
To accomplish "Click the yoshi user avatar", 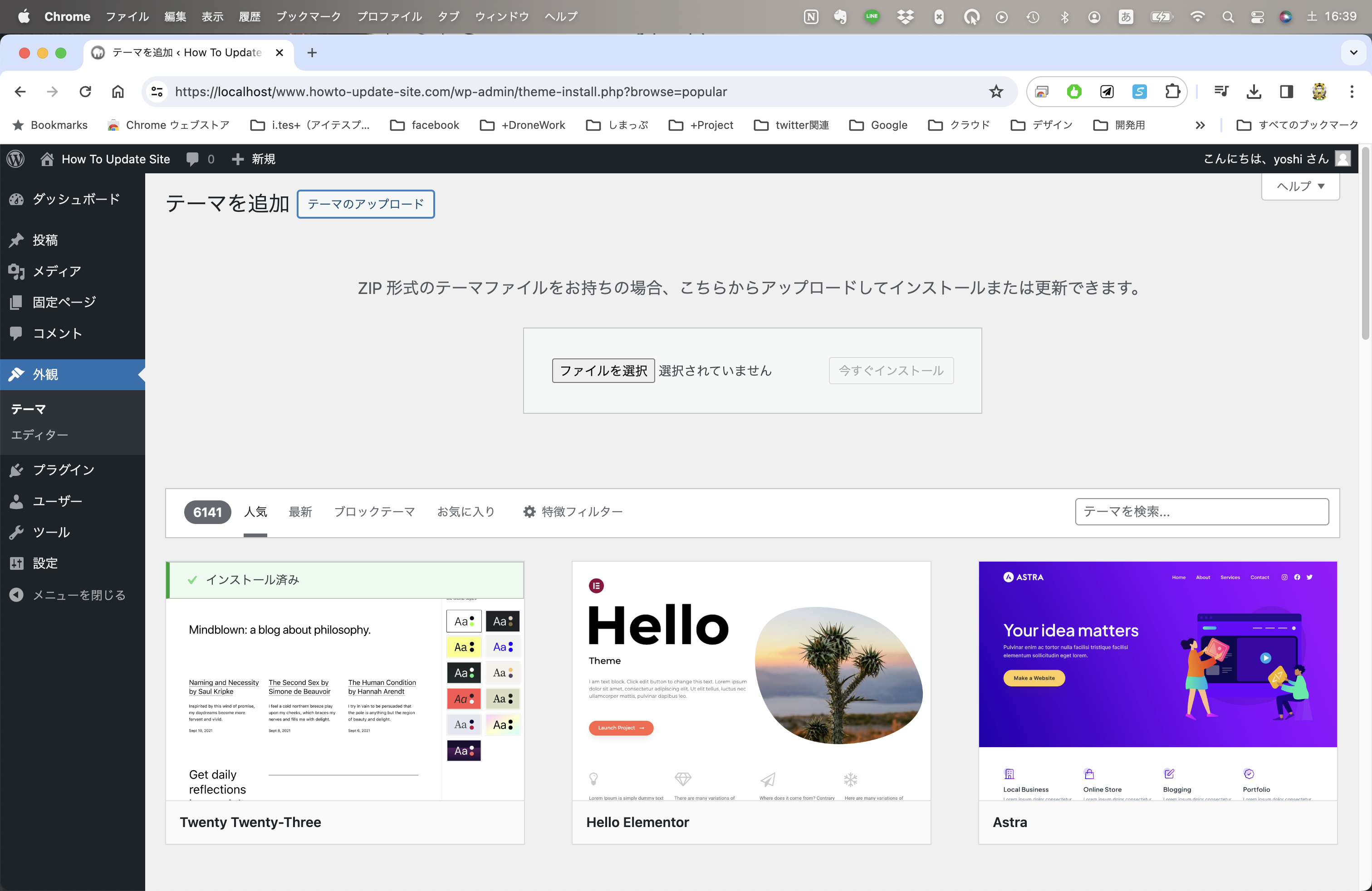I will tap(1343, 159).
